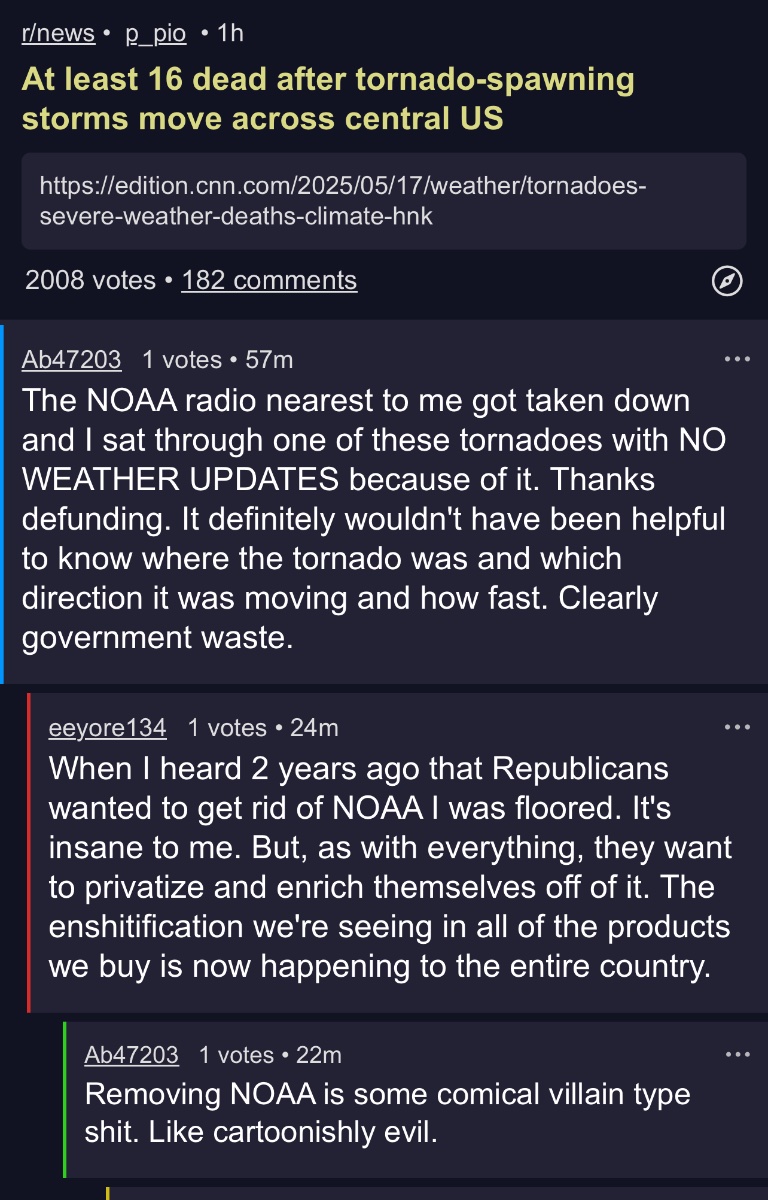Open the compass browser icon beside the comments count
Screen dimensions: 768x1200
click(727, 282)
